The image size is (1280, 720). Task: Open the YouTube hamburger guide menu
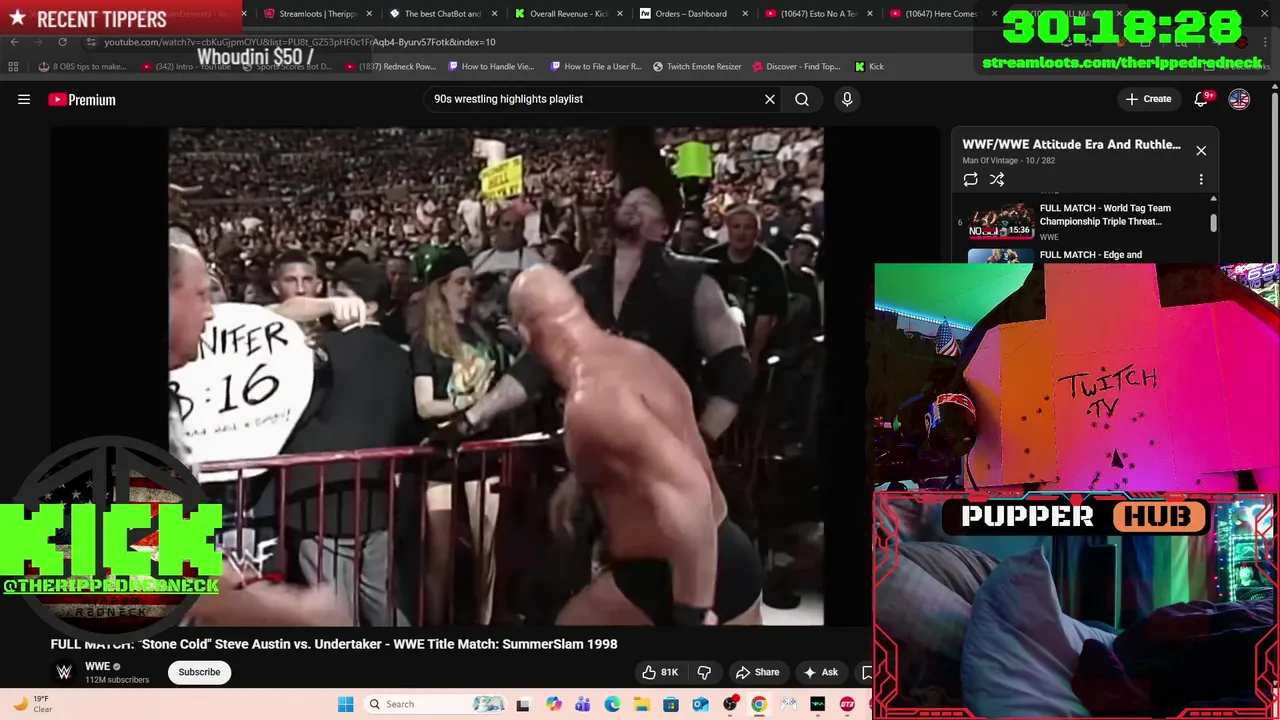coord(24,99)
